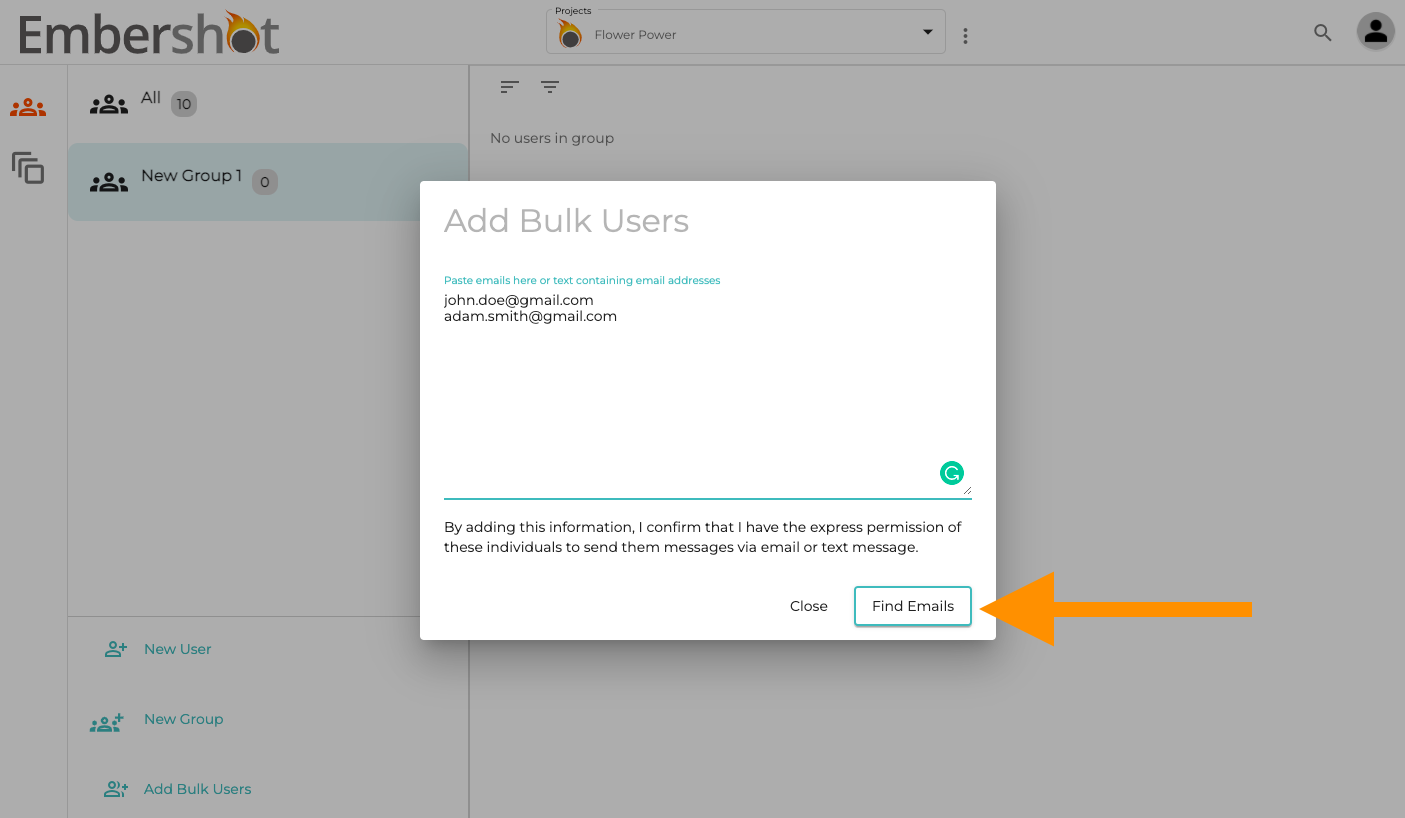Click the users group icon in left rail

(x=28, y=107)
